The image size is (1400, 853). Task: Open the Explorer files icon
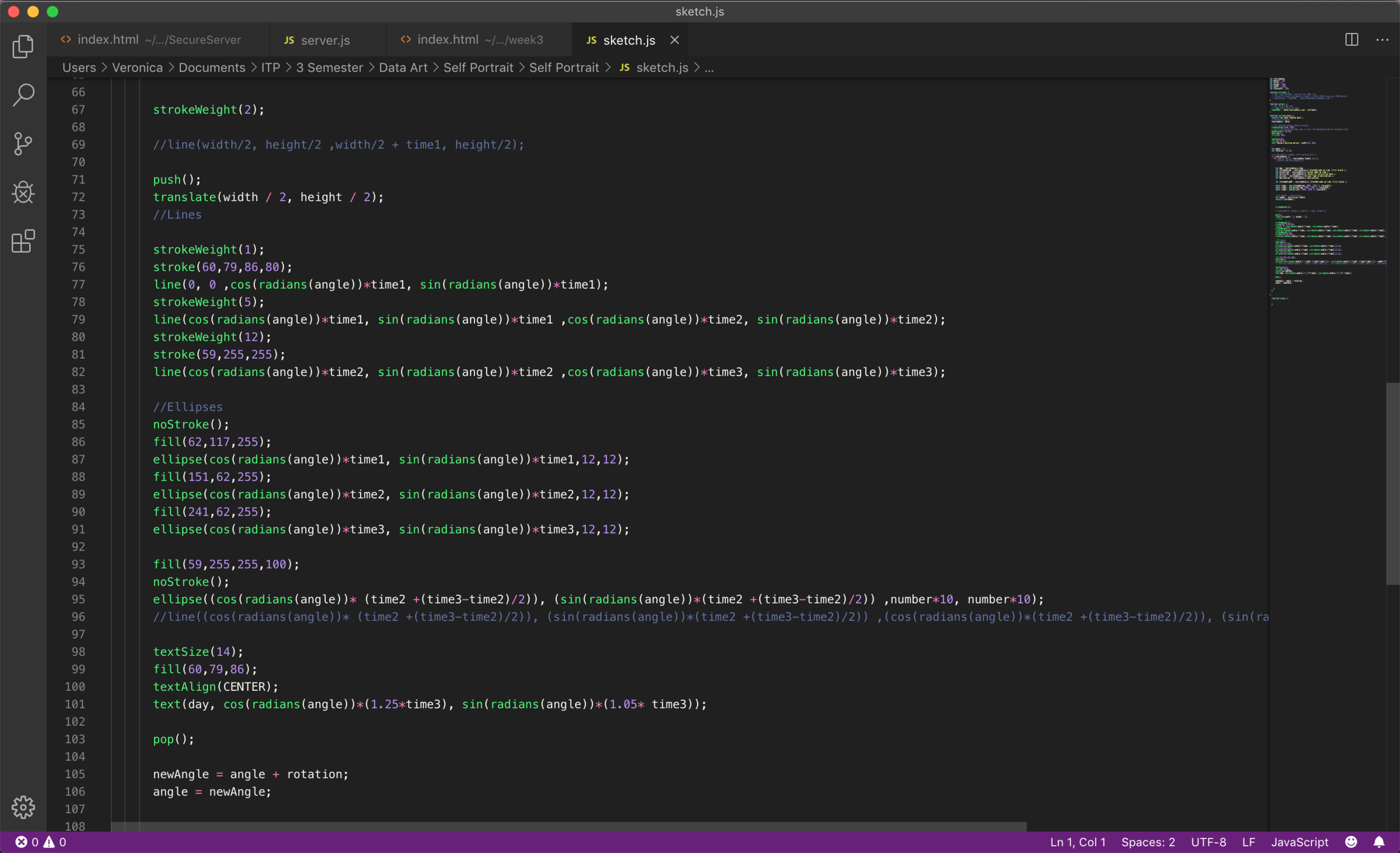tap(23, 46)
